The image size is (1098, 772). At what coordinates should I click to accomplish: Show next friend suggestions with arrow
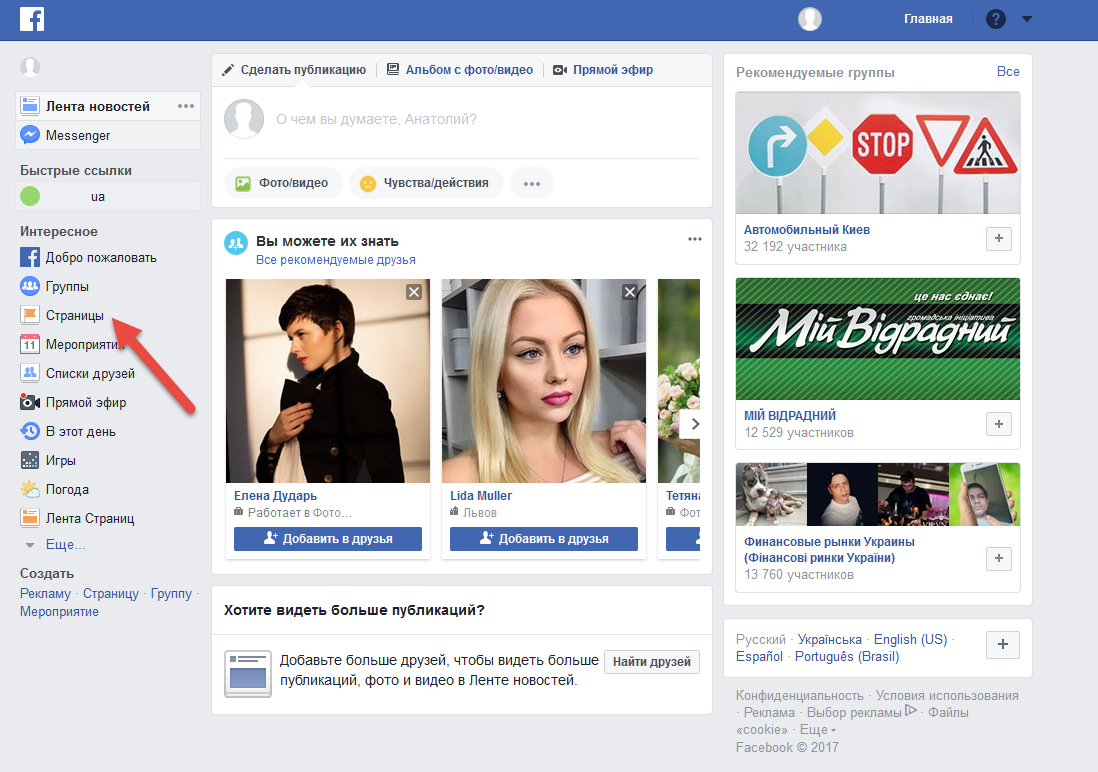(691, 424)
